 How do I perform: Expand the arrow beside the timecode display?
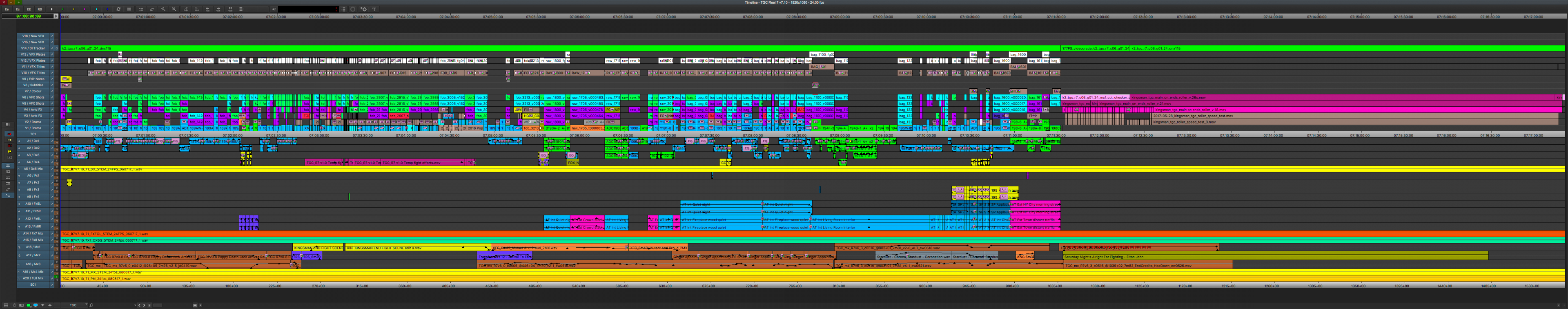click(56, 16)
